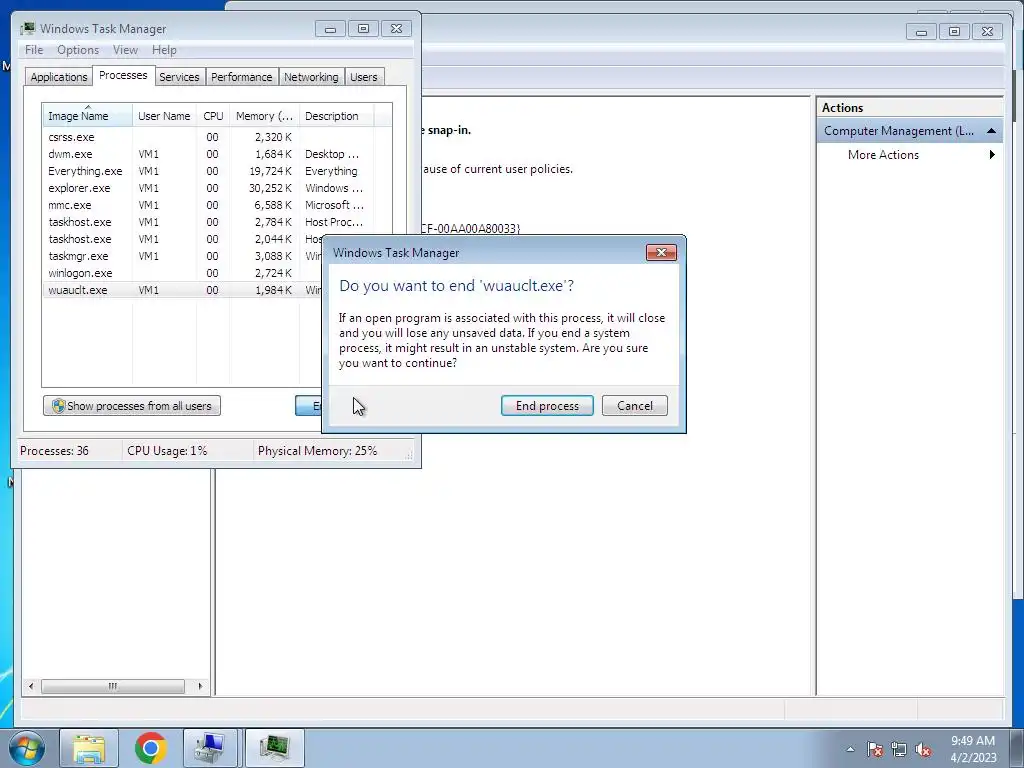Select wuauclt.exe process row

[182, 290]
